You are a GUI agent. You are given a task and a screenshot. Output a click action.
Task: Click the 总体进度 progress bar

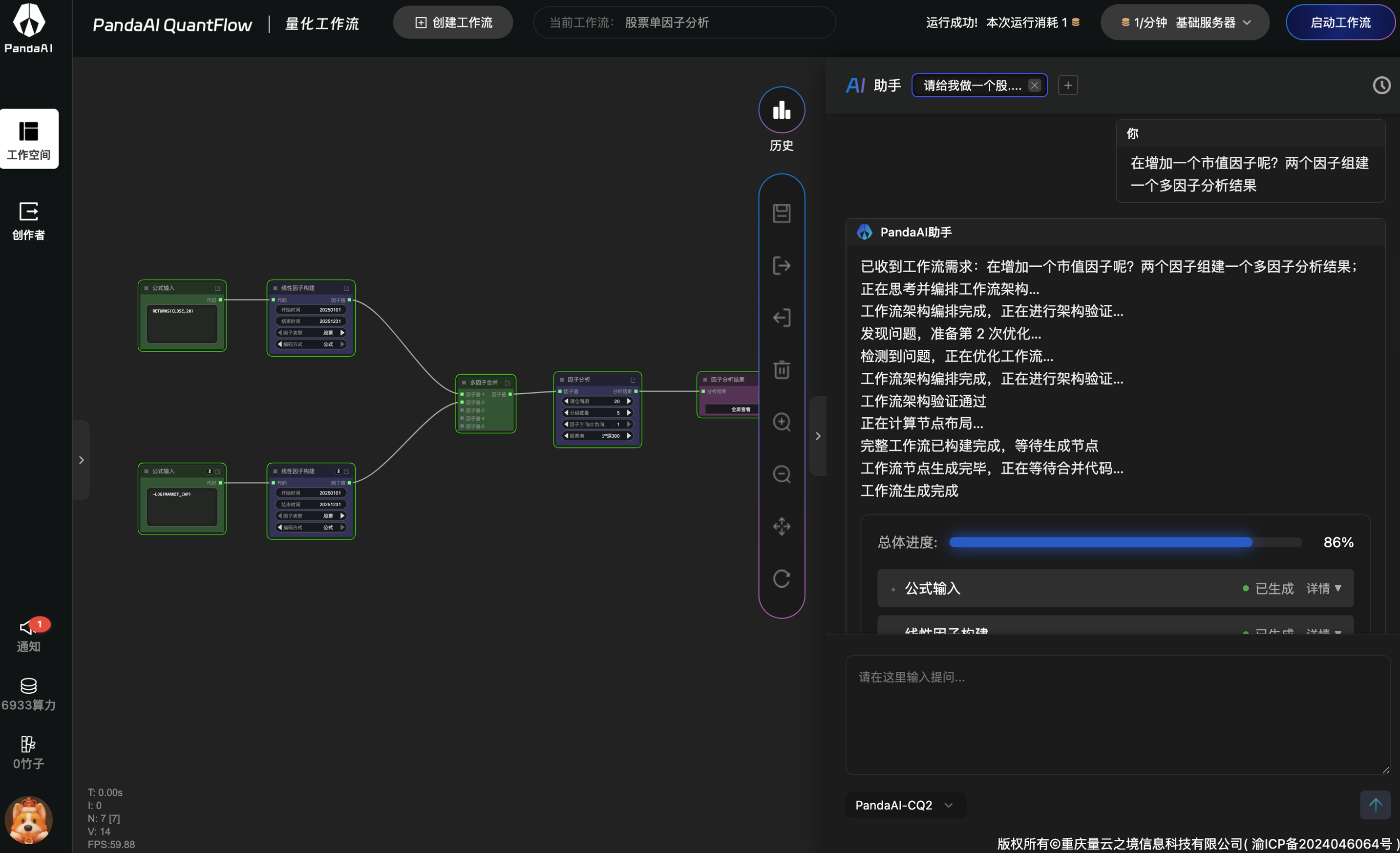click(x=1125, y=542)
